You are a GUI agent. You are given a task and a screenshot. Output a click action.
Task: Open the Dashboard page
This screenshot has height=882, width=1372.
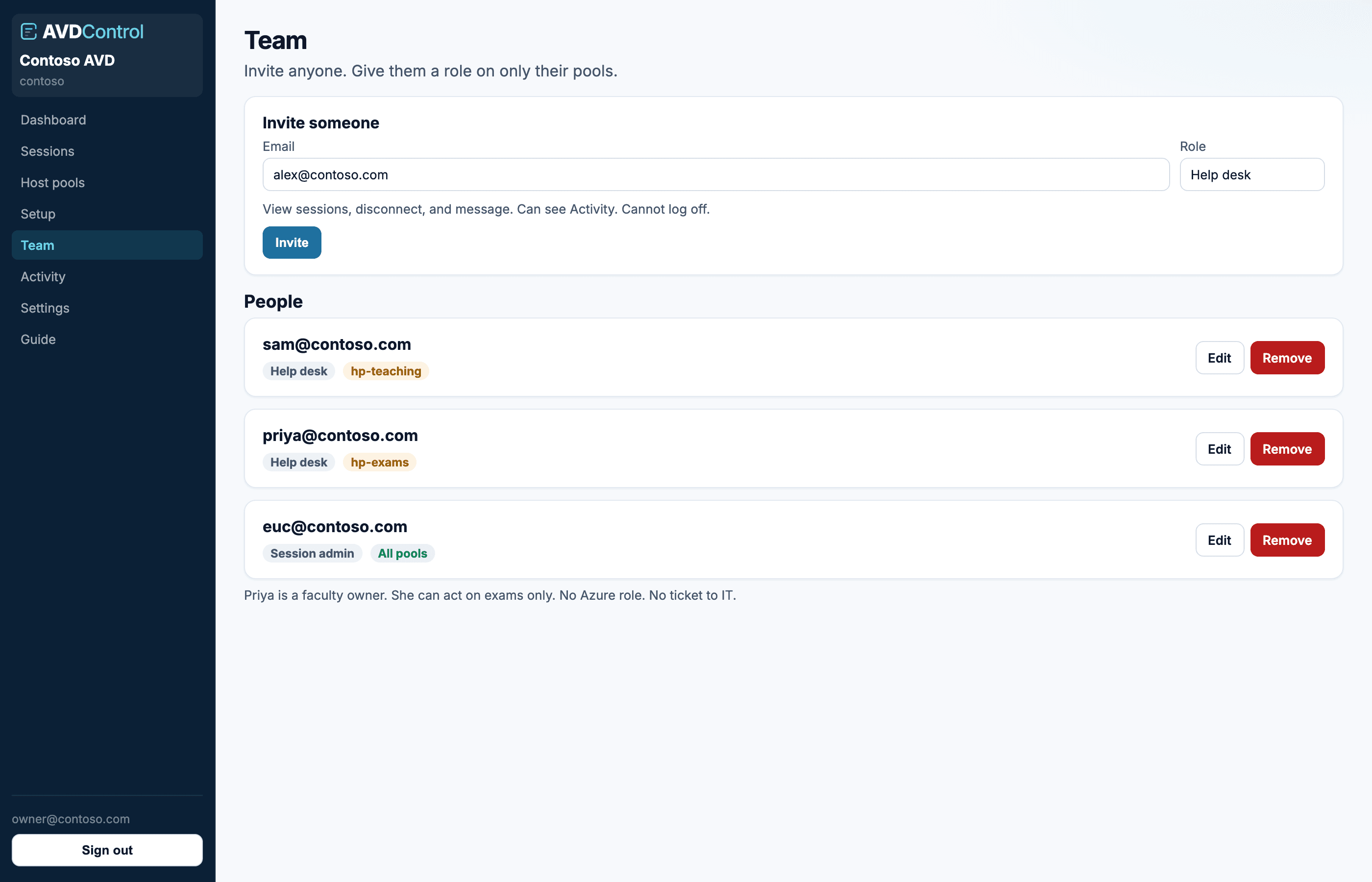point(107,120)
